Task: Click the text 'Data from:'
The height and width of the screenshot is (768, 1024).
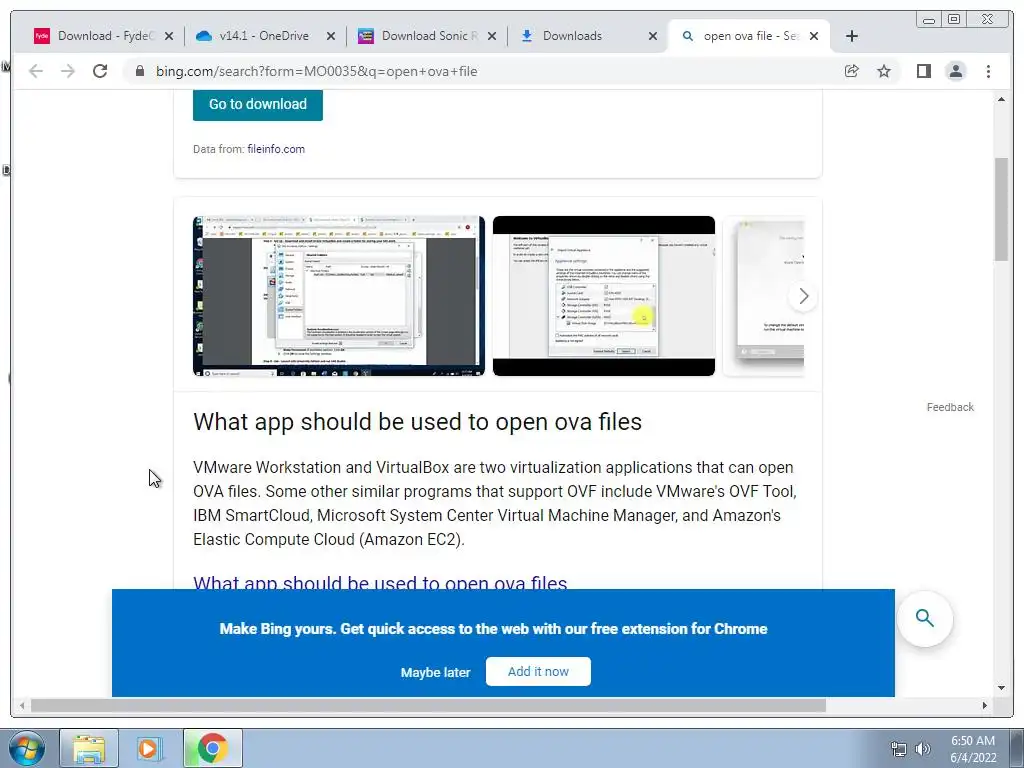Action: pyautogui.click(x=218, y=149)
